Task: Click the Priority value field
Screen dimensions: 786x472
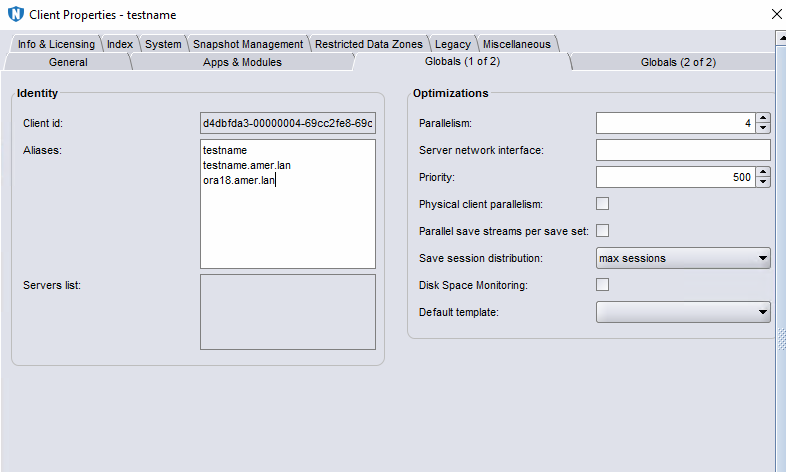Action: tap(675, 177)
